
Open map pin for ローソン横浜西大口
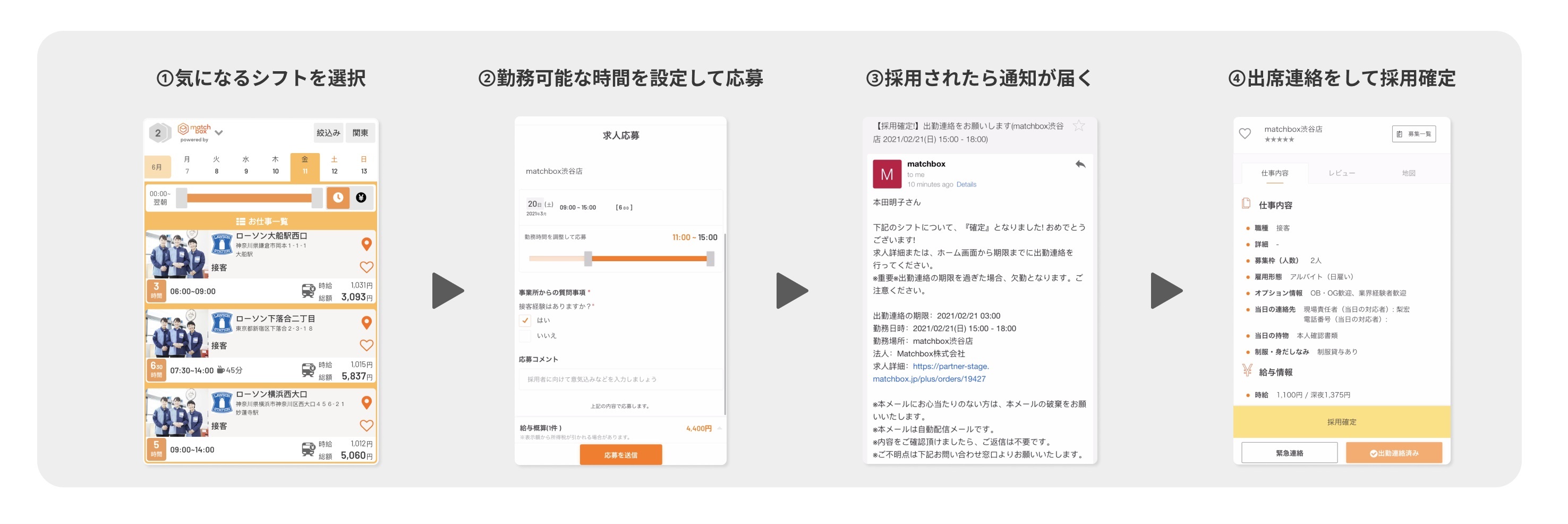(367, 402)
